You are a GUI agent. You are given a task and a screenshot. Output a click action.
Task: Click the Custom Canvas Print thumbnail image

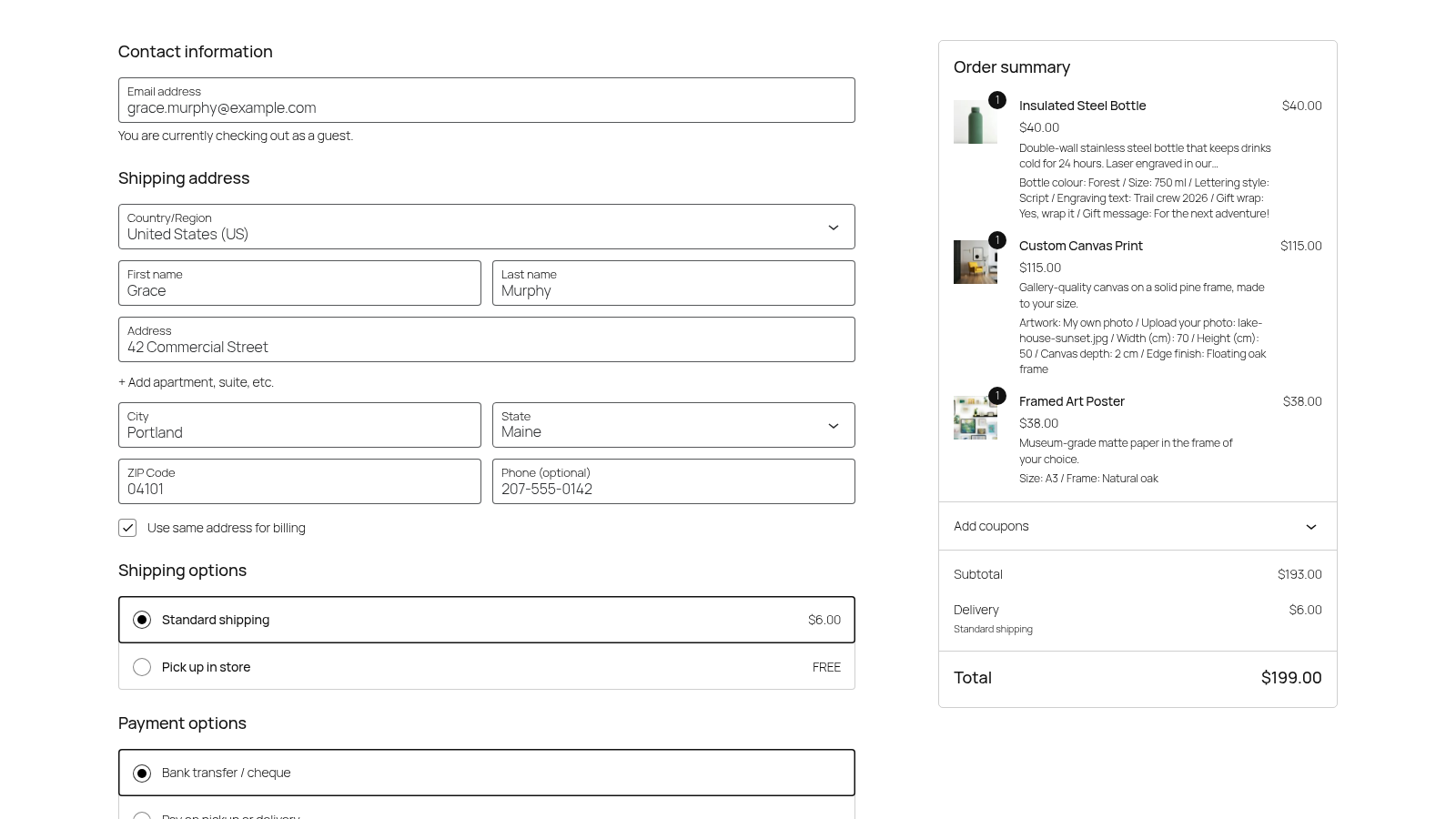976,262
